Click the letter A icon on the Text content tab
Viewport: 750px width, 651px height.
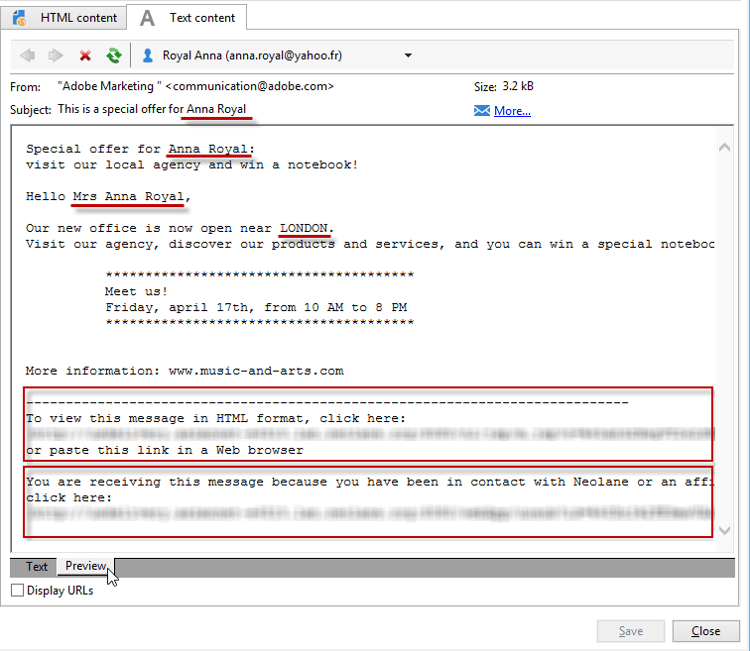(147, 18)
